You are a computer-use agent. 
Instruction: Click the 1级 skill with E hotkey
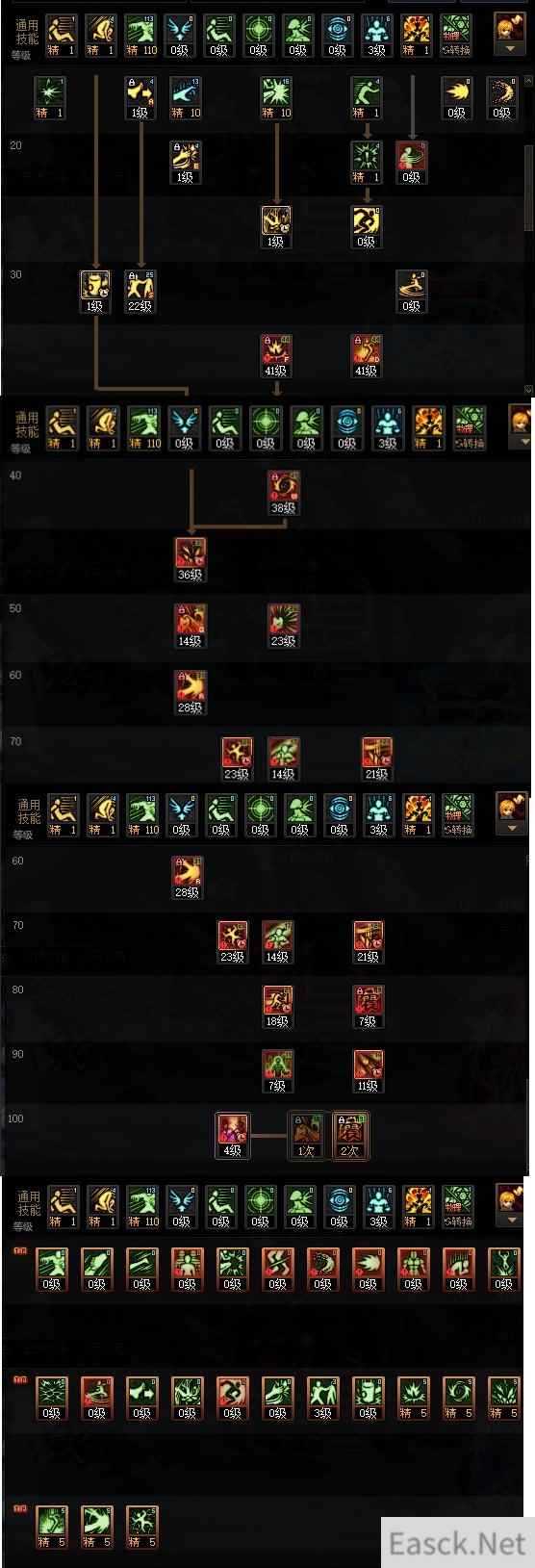(x=185, y=162)
